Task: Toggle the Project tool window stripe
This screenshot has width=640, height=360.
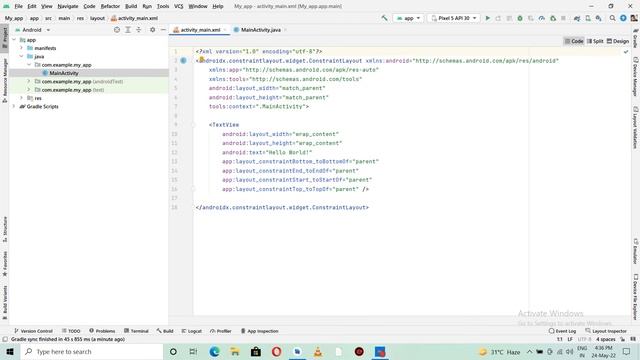Action: tap(4, 38)
